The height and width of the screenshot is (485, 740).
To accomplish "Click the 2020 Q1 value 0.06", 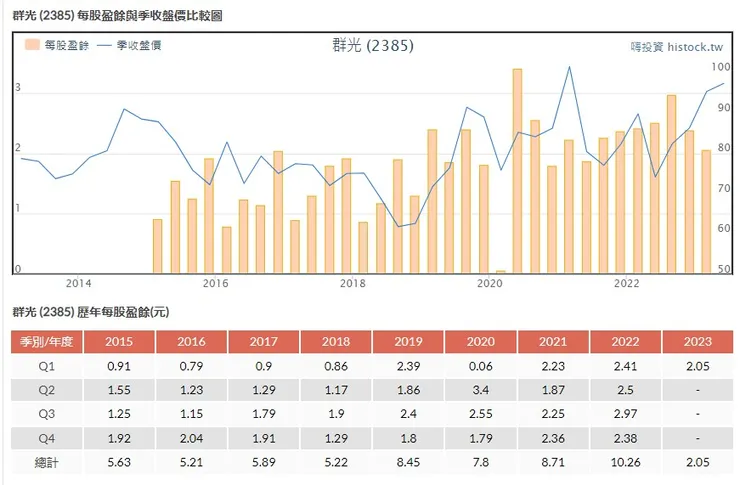I will click(x=481, y=366).
